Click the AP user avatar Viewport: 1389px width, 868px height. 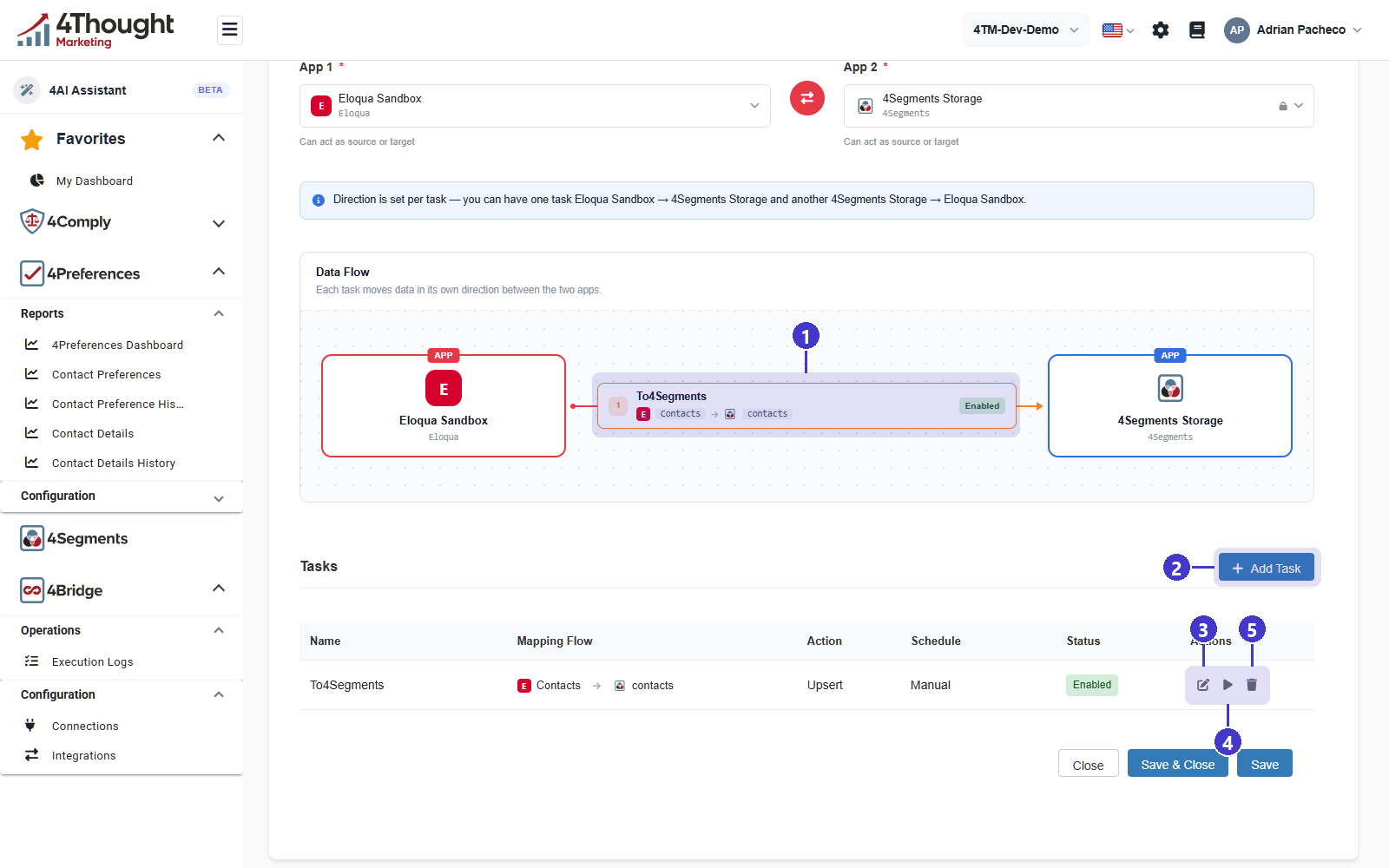[1236, 30]
